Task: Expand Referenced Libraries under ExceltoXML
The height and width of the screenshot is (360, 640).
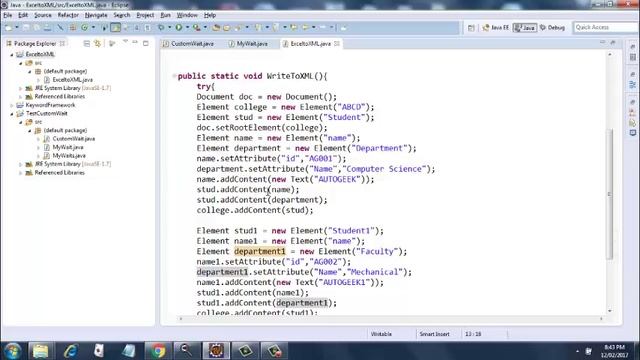Action: pos(21,97)
